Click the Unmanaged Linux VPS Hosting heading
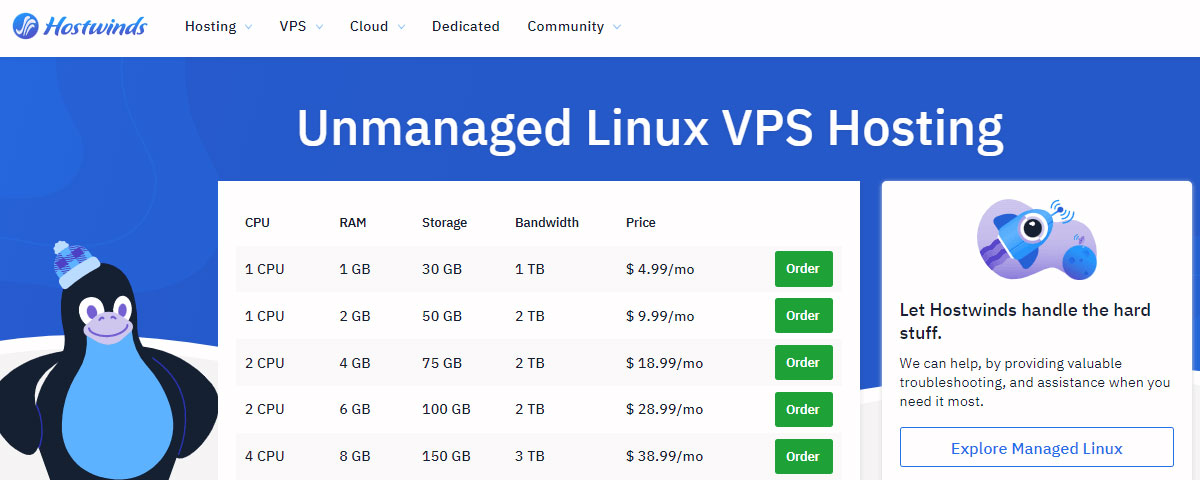Viewport: 1200px width, 480px height. pyautogui.click(x=650, y=129)
